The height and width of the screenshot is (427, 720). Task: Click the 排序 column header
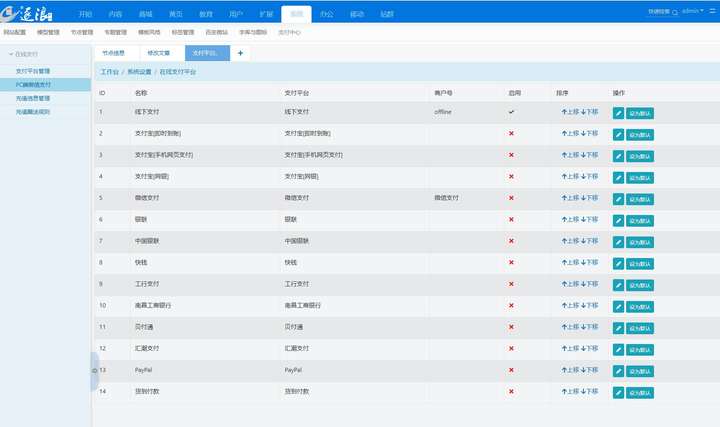click(562, 93)
